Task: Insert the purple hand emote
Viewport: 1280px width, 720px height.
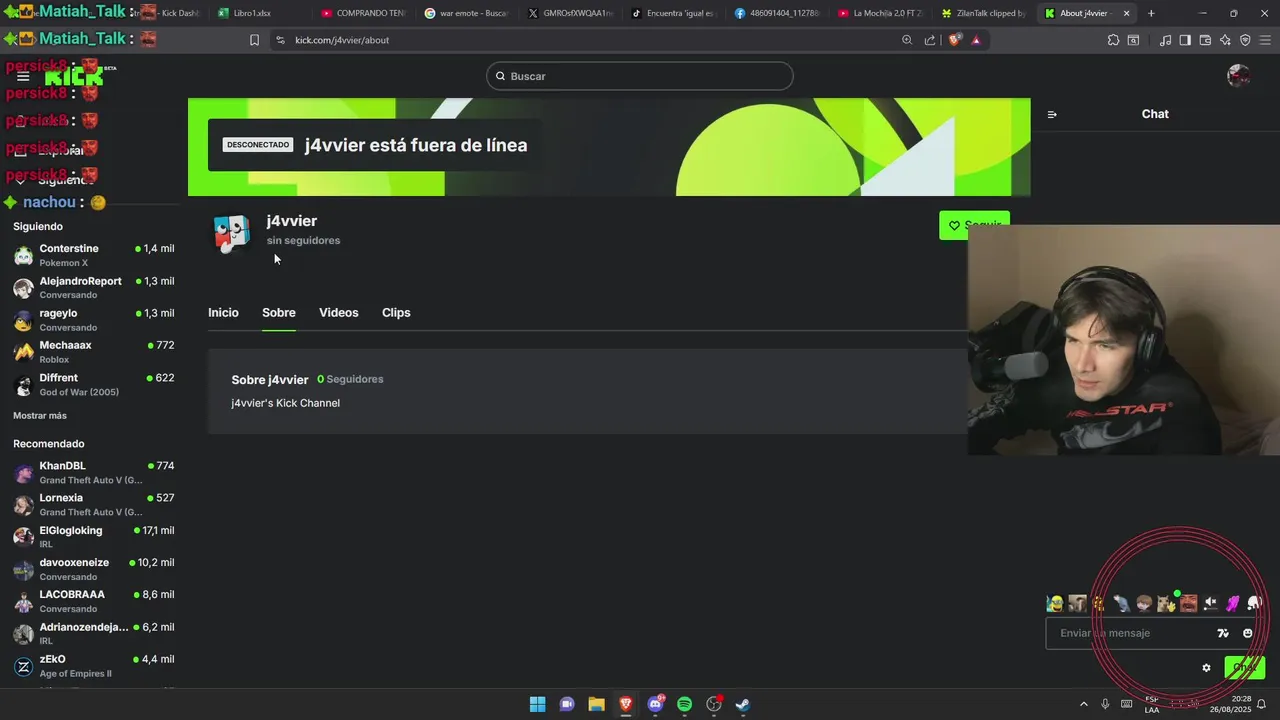Action: (x=1233, y=603)
